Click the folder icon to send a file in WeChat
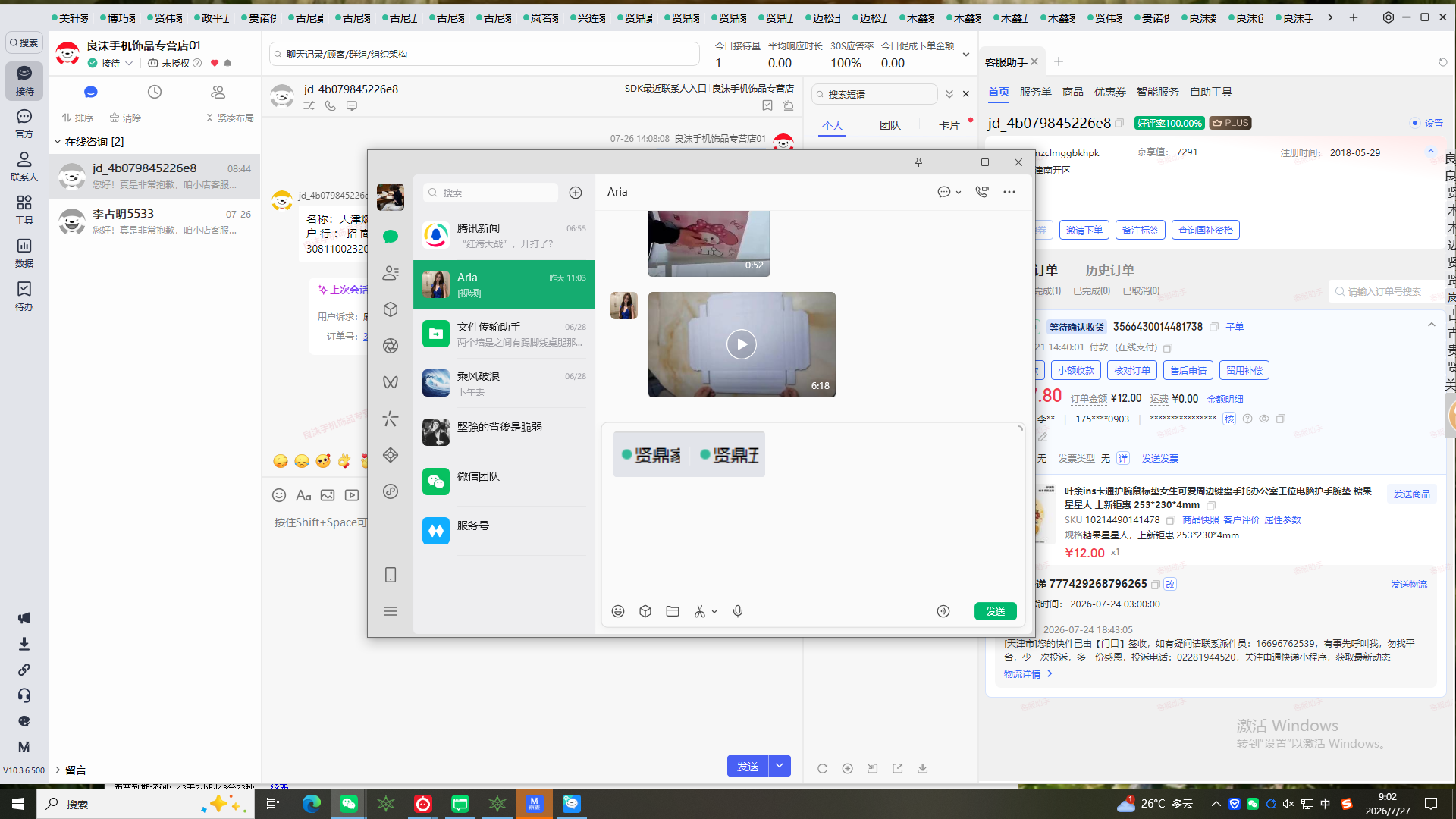 pos(673,611)
